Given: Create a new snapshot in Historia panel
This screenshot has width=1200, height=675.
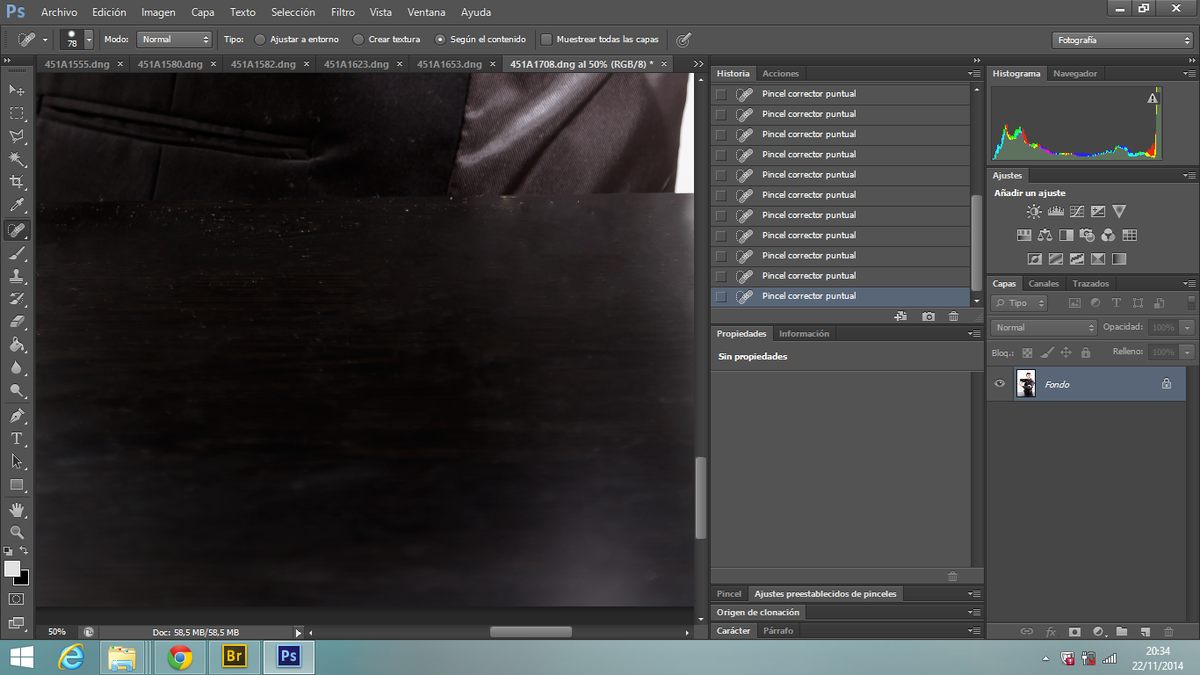Looking at the screenshot, I should [x=928, y=316].
